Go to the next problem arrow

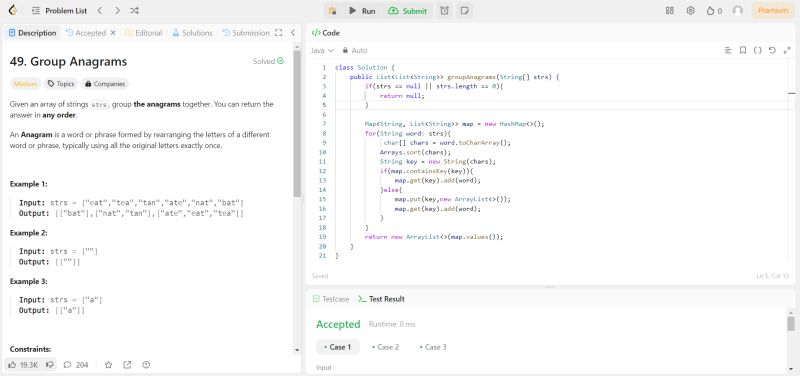(117, 11)
